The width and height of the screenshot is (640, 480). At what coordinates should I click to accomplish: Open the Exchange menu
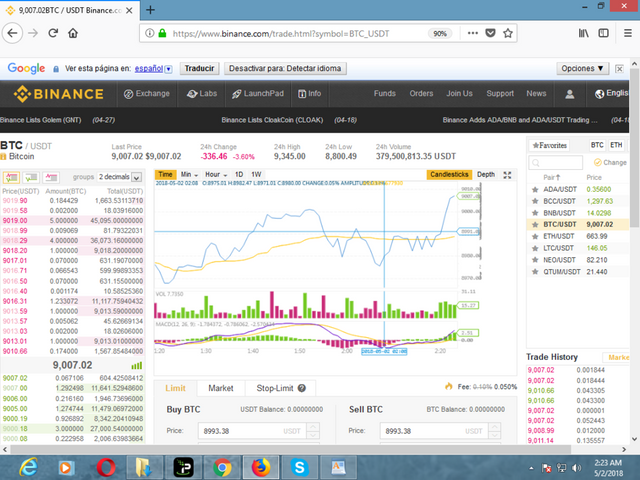tap(147, 94)
